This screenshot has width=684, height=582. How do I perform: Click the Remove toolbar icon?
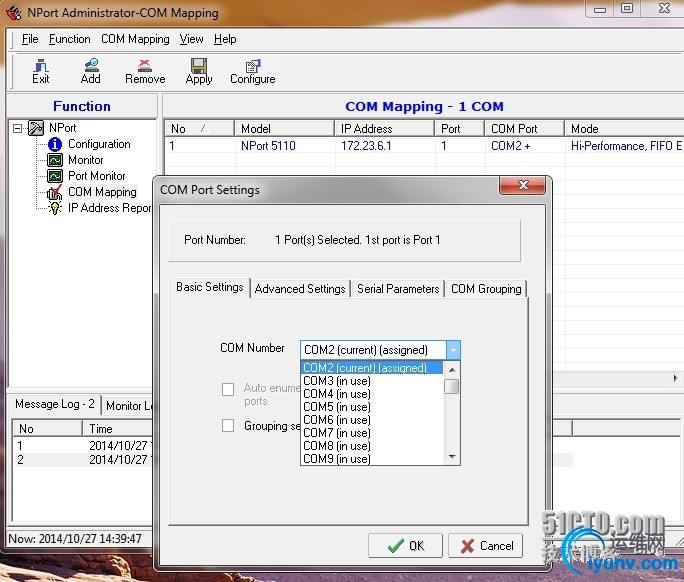145,70
